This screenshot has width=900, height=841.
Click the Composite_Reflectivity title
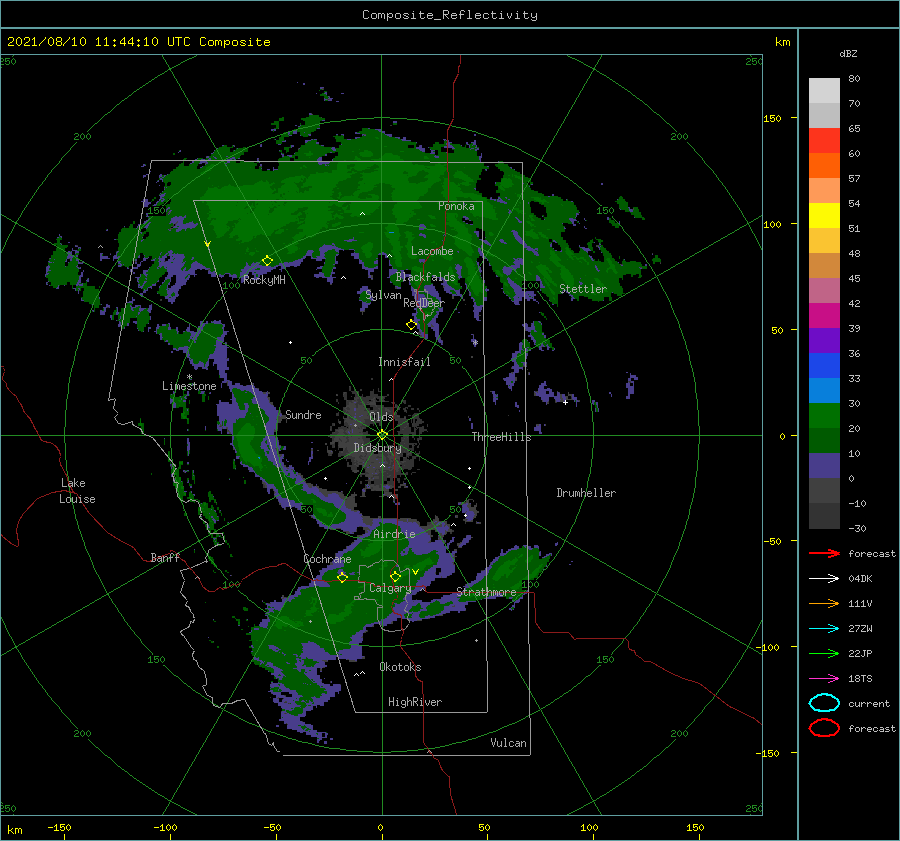(450, 15)
